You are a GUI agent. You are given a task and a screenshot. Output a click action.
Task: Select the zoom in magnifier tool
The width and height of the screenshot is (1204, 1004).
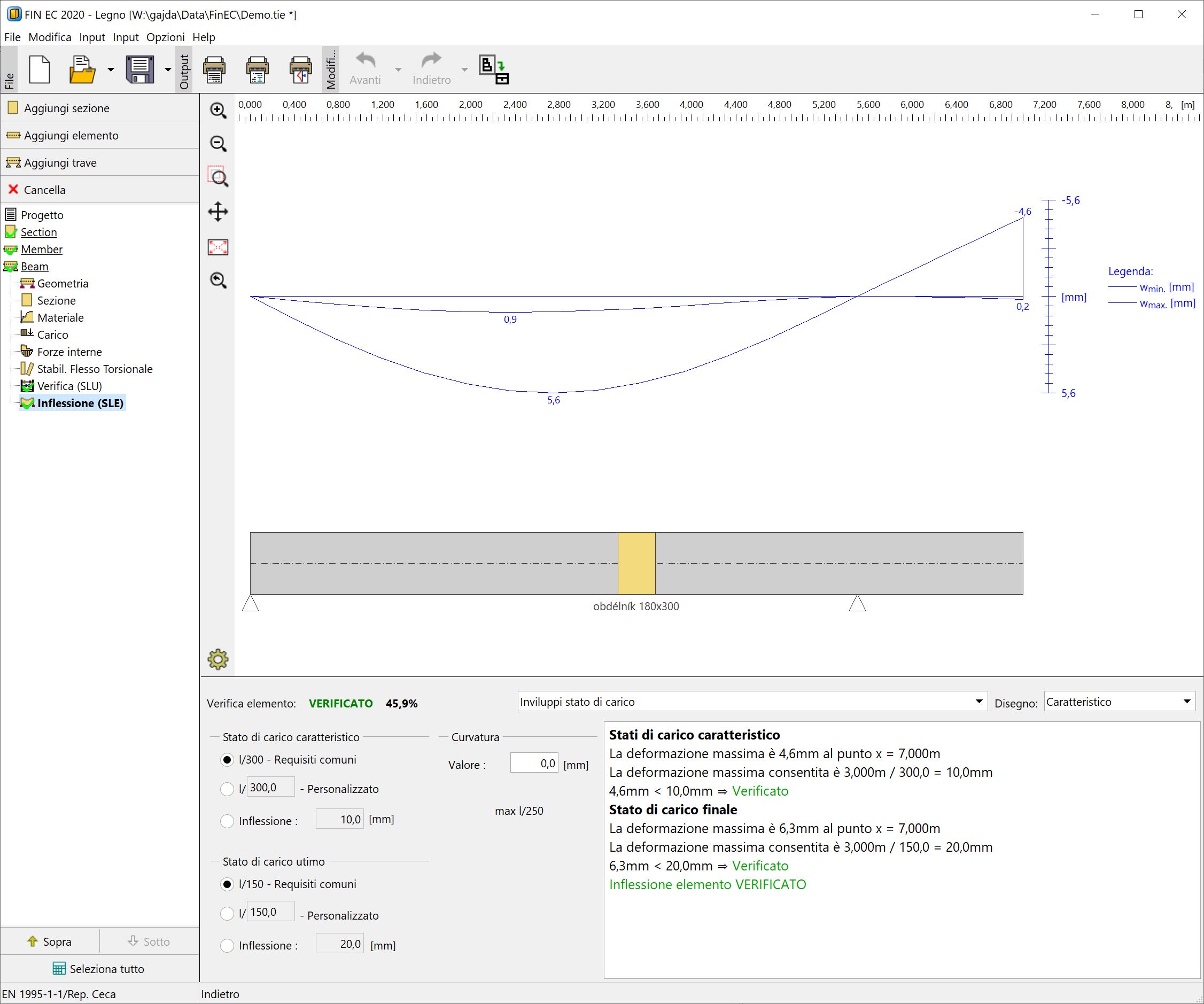tap(218, 111)
